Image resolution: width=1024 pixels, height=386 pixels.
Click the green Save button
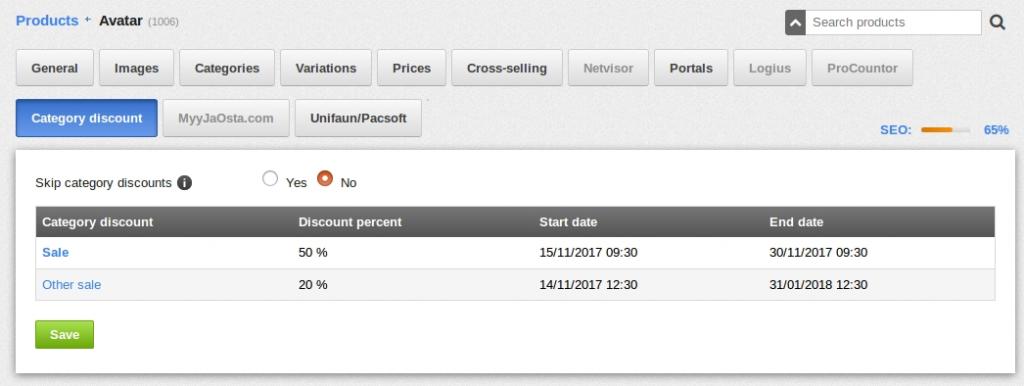click(x=65, y=334)
